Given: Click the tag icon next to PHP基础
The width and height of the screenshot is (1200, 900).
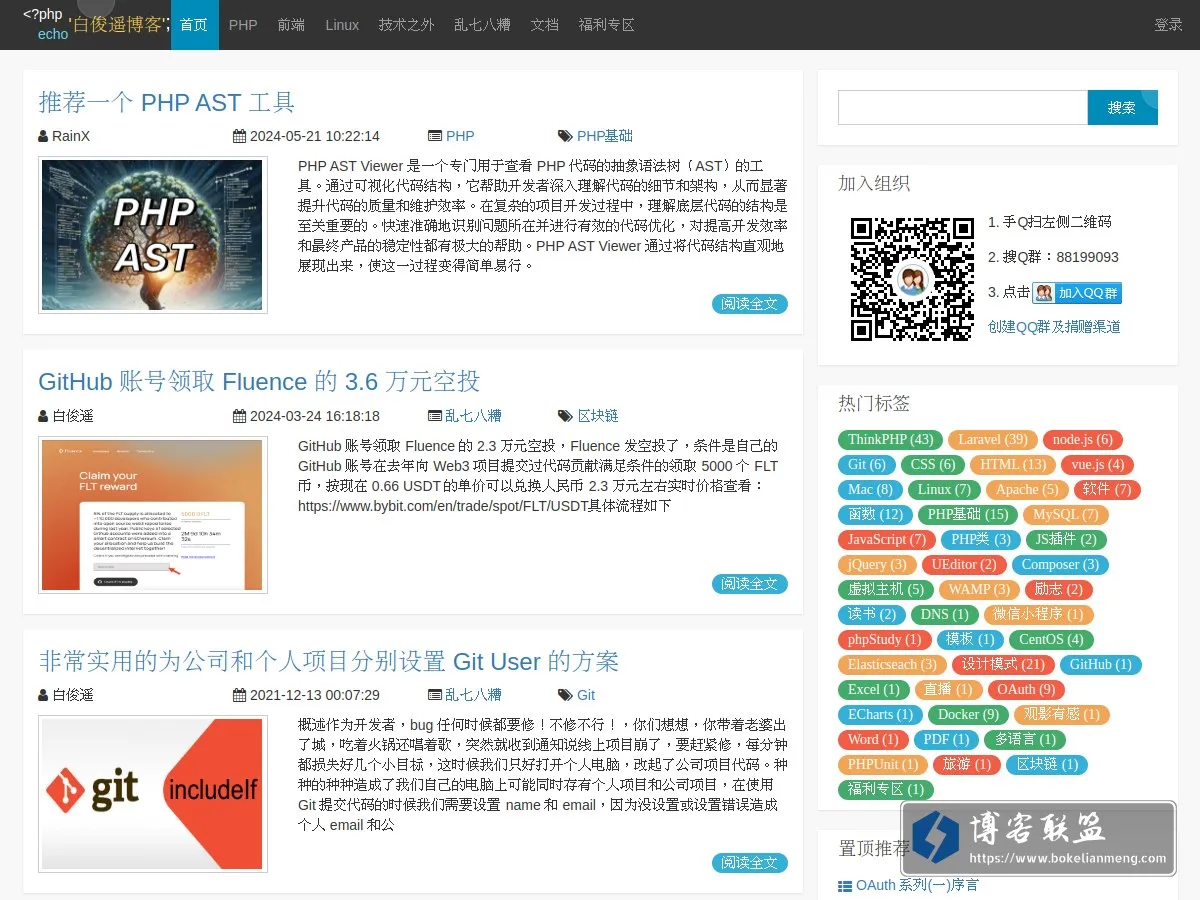Looking at the screenshot, I should 565,136.
